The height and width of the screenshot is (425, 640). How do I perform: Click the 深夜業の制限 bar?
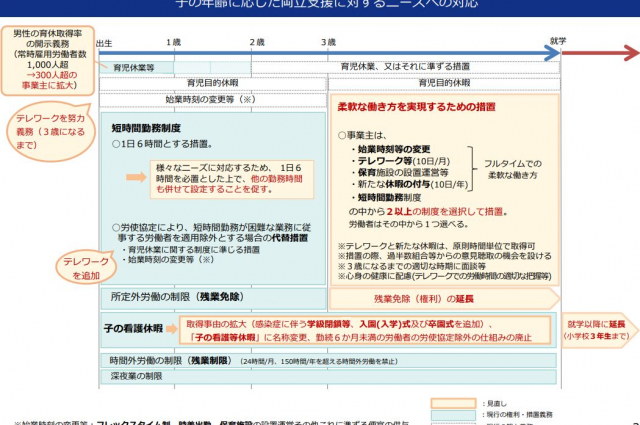click(329, 376)
